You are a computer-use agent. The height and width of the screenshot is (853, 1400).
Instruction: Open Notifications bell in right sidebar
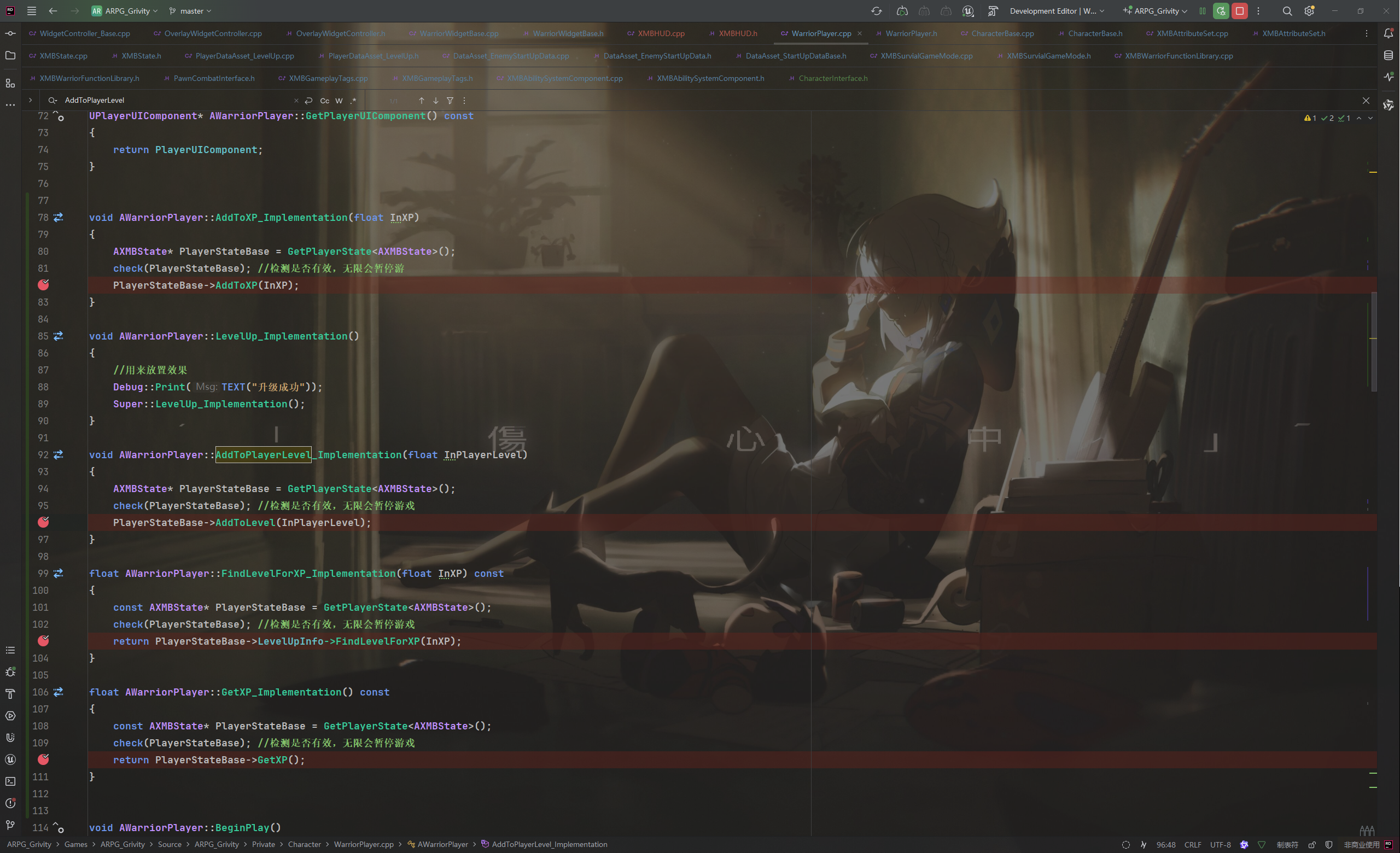coord(1388,33)
